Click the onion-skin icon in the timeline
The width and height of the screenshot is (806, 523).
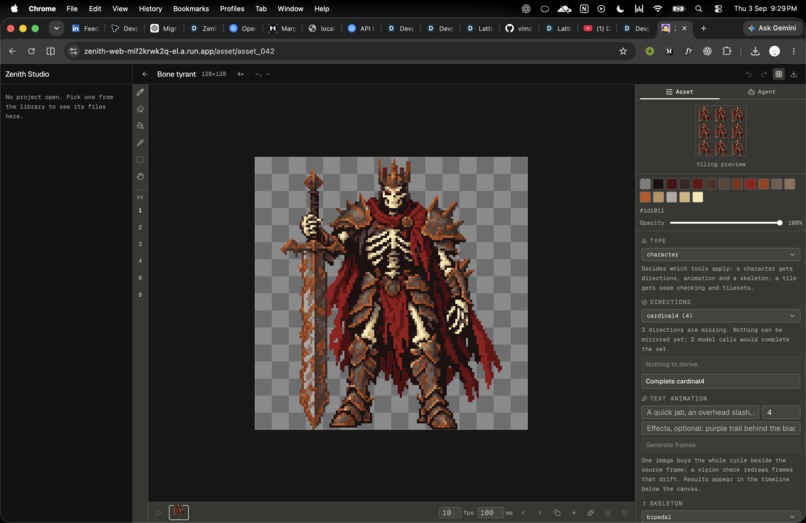[x=608, y=513]
